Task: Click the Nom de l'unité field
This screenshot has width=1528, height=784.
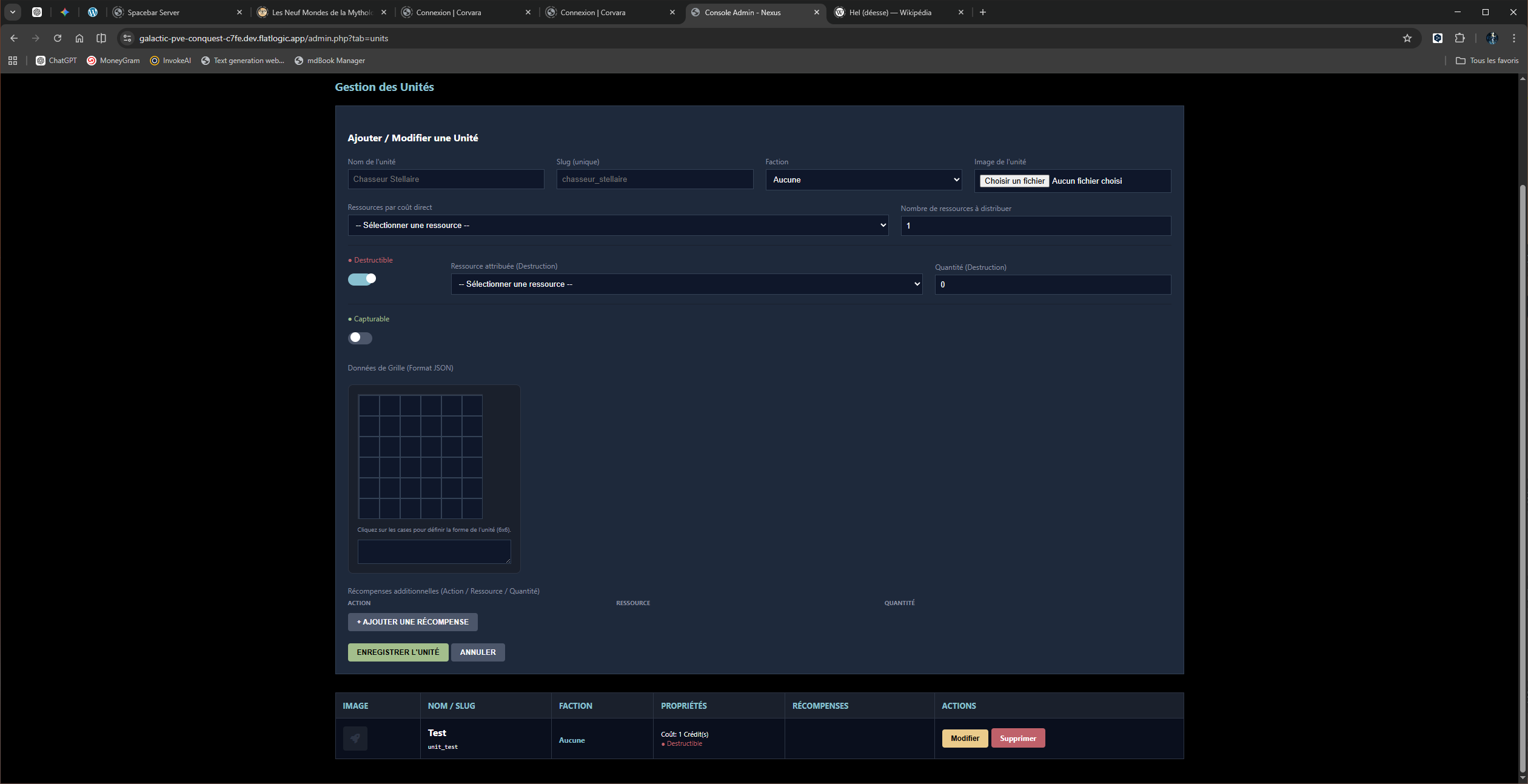Action: pyautogui.click(x=446, y=179)
